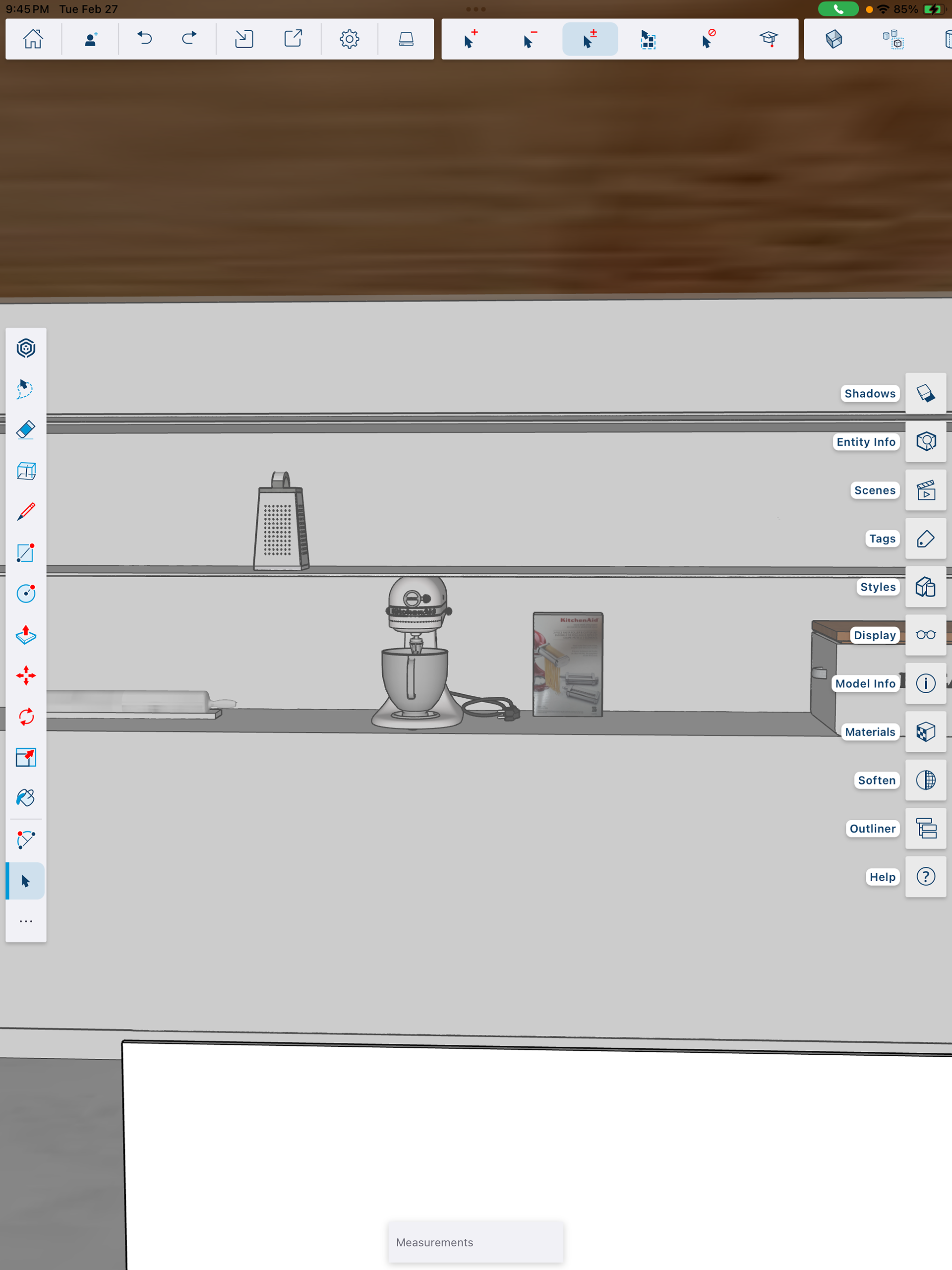Open the Tape Measure tool
This screenshot has width=952, height=1270.
[26, 840]
